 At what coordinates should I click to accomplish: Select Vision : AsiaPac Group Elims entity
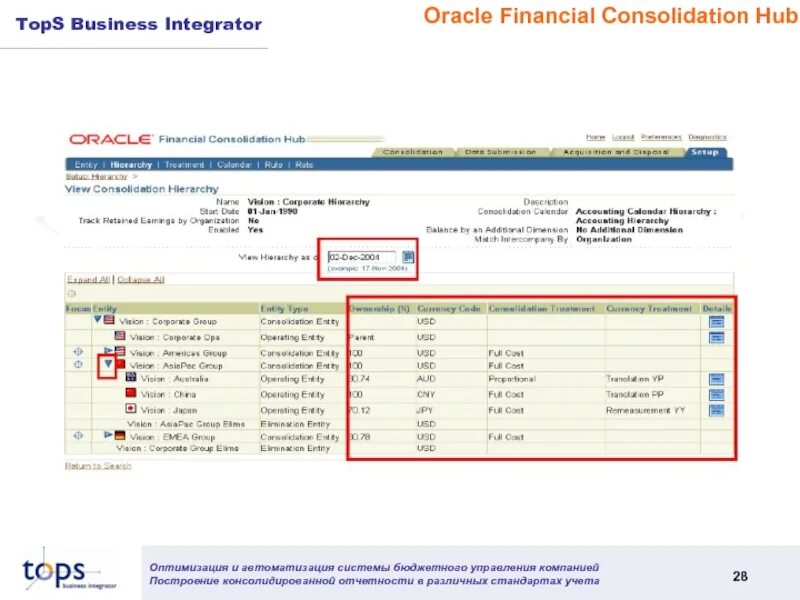186,424
